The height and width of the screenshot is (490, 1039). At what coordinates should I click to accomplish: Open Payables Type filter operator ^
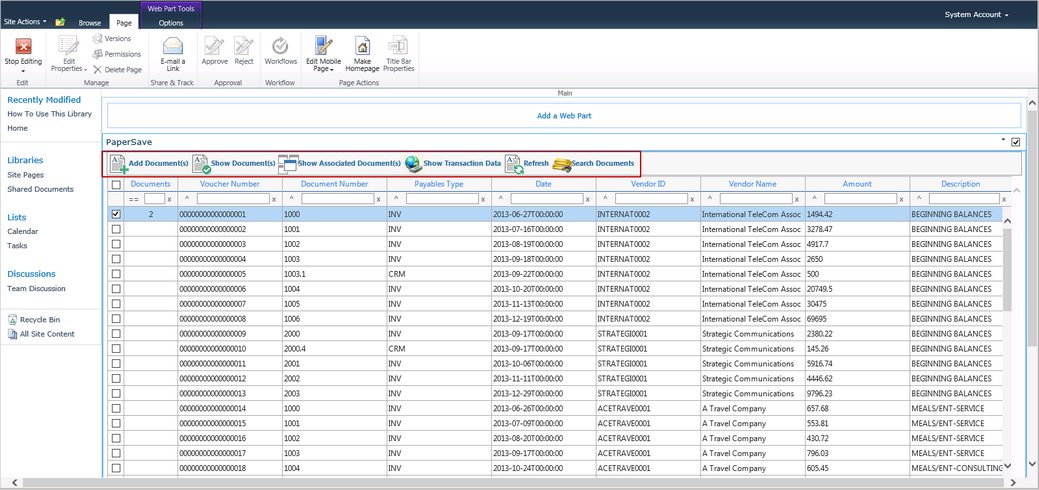point(396,198)
